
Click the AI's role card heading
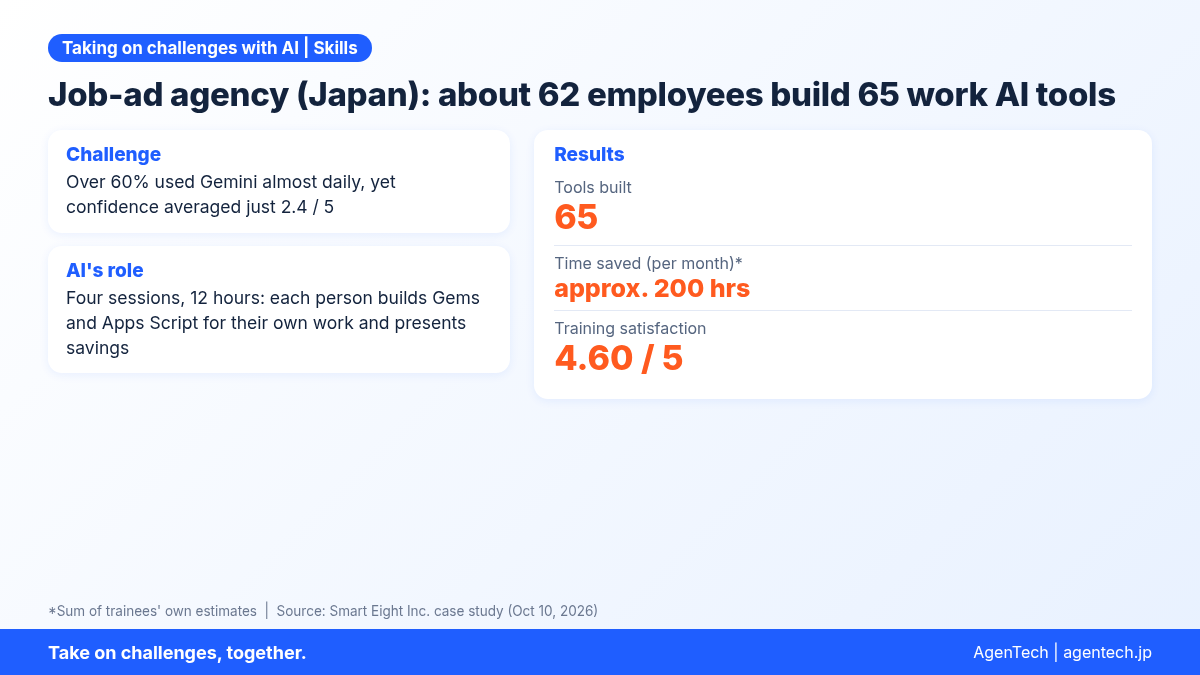tap(105, 270)
